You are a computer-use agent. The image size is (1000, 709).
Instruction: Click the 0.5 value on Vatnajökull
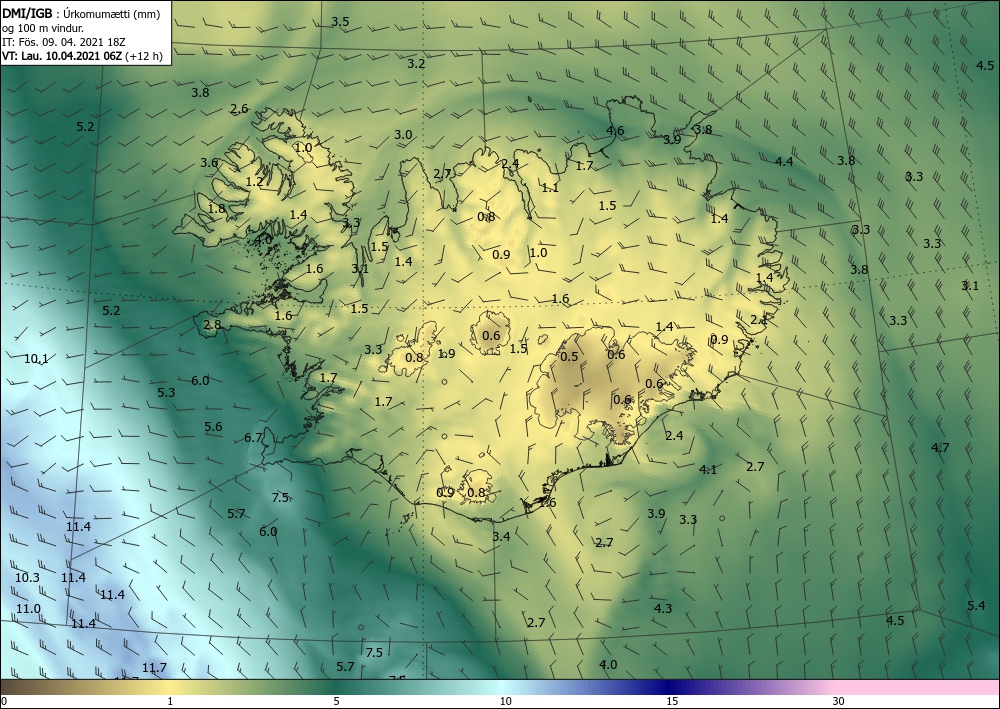(x=569, y=356)
